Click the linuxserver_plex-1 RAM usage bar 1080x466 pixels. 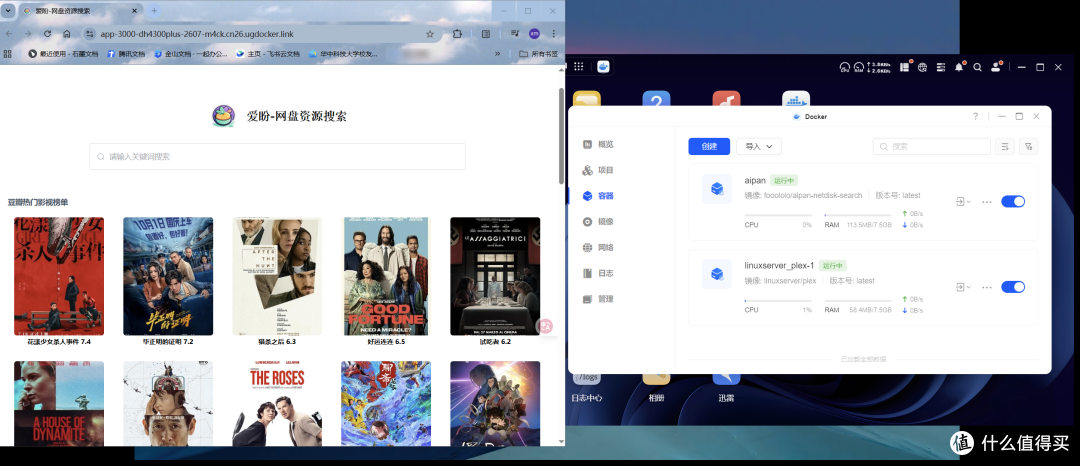point(858,301)
